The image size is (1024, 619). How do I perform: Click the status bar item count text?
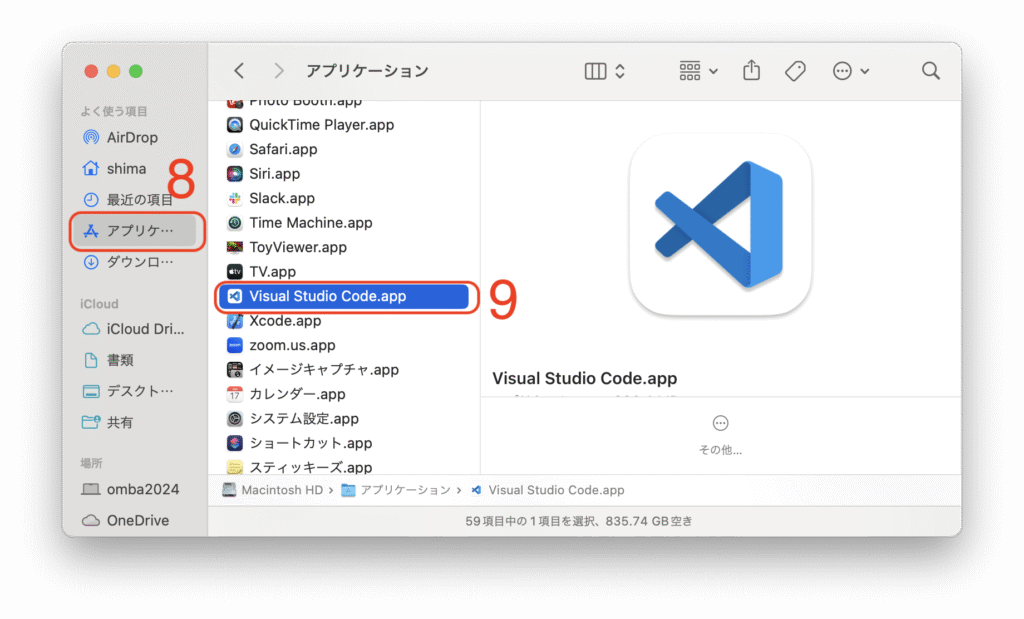coord(579,521)
